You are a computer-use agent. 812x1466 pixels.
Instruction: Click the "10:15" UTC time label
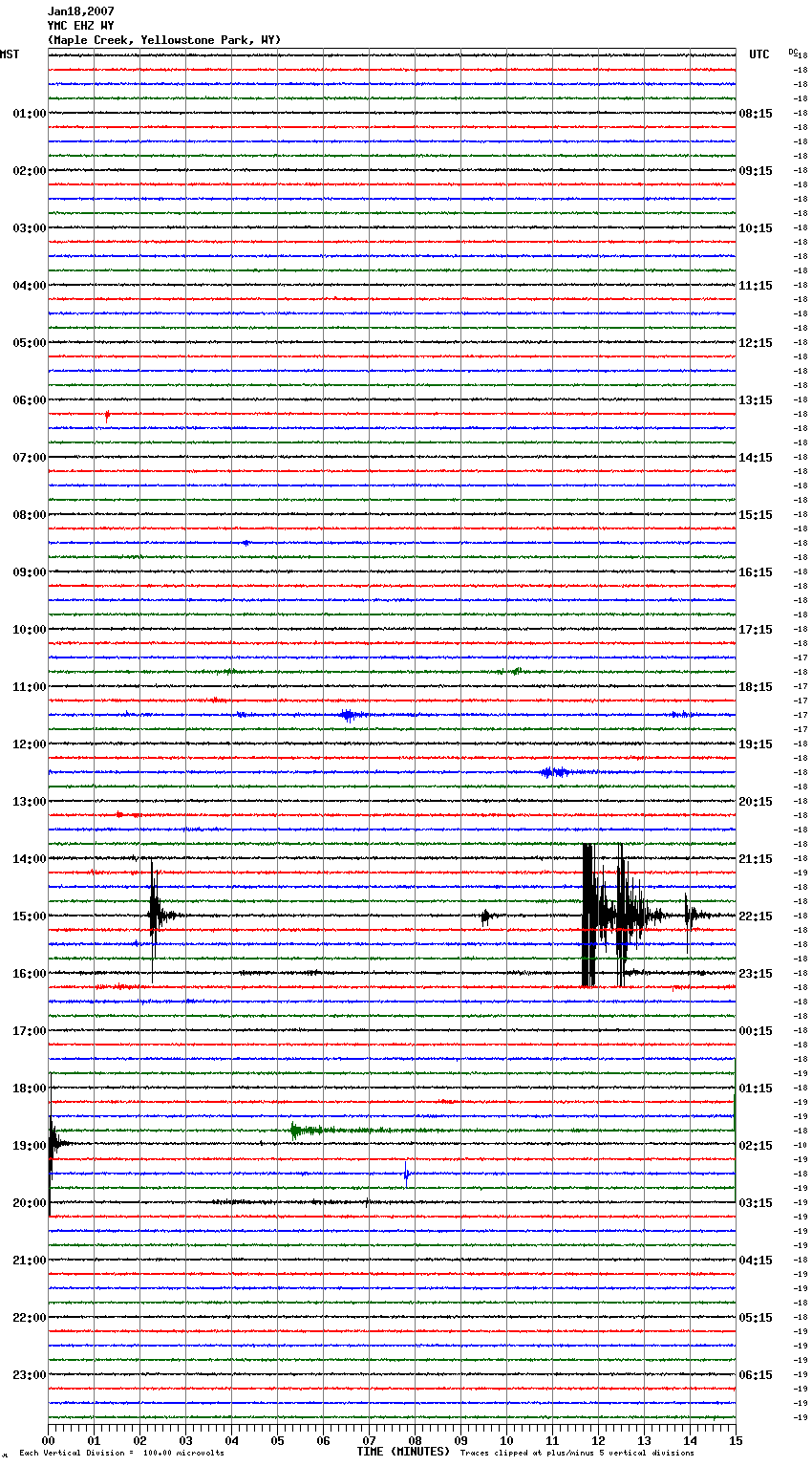(x=756, y=228)
